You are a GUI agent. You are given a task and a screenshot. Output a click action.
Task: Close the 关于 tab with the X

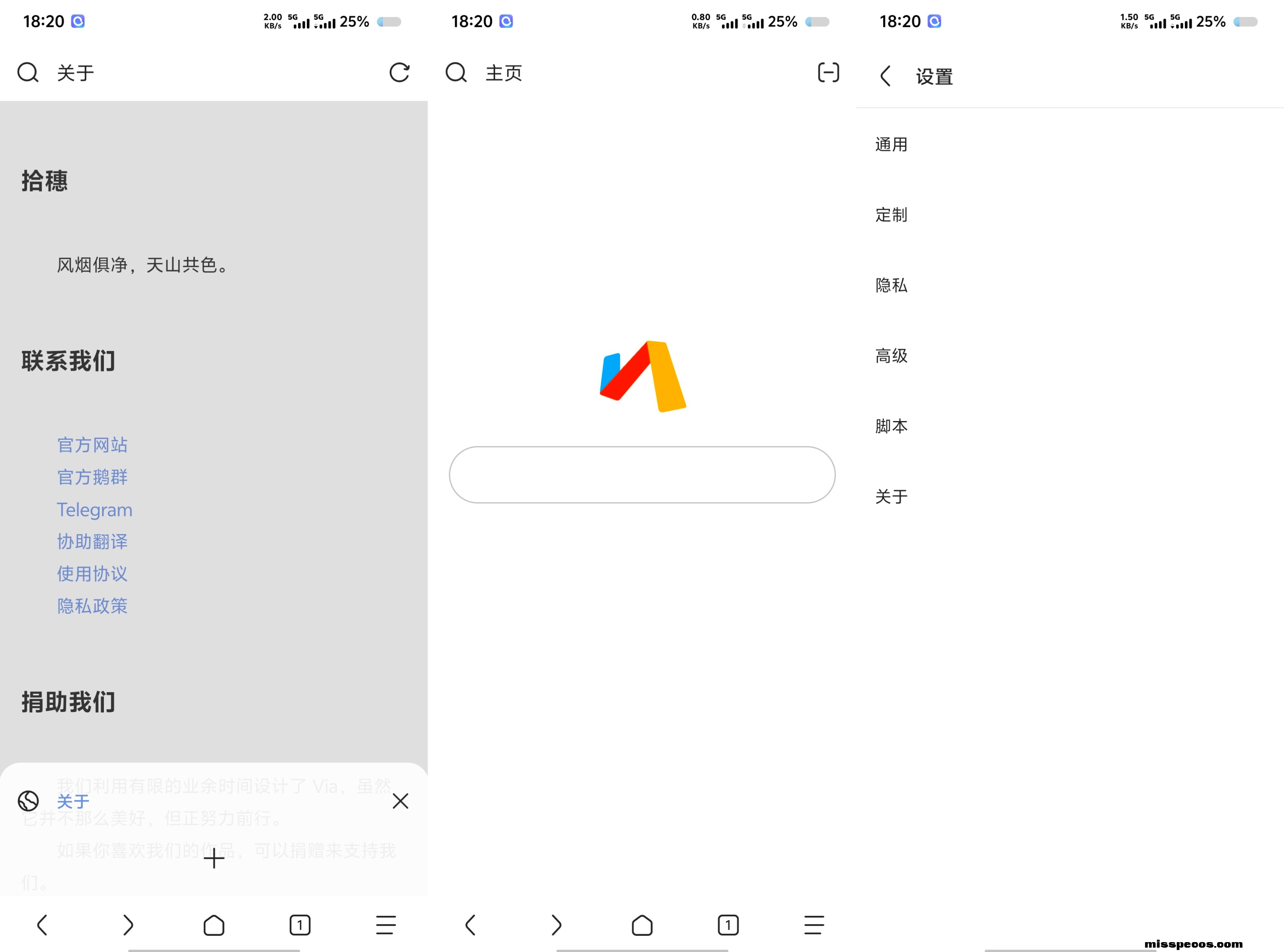point(400,801)
